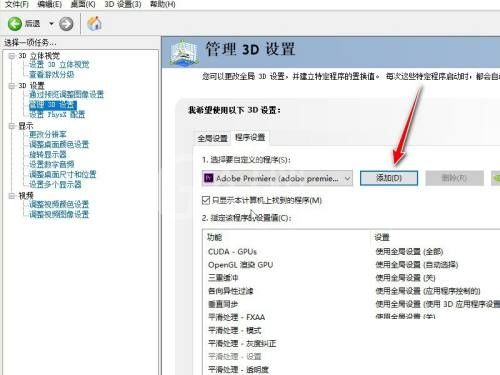
Task: Open the 帮助(H) menu
Action: click(163, 4)
